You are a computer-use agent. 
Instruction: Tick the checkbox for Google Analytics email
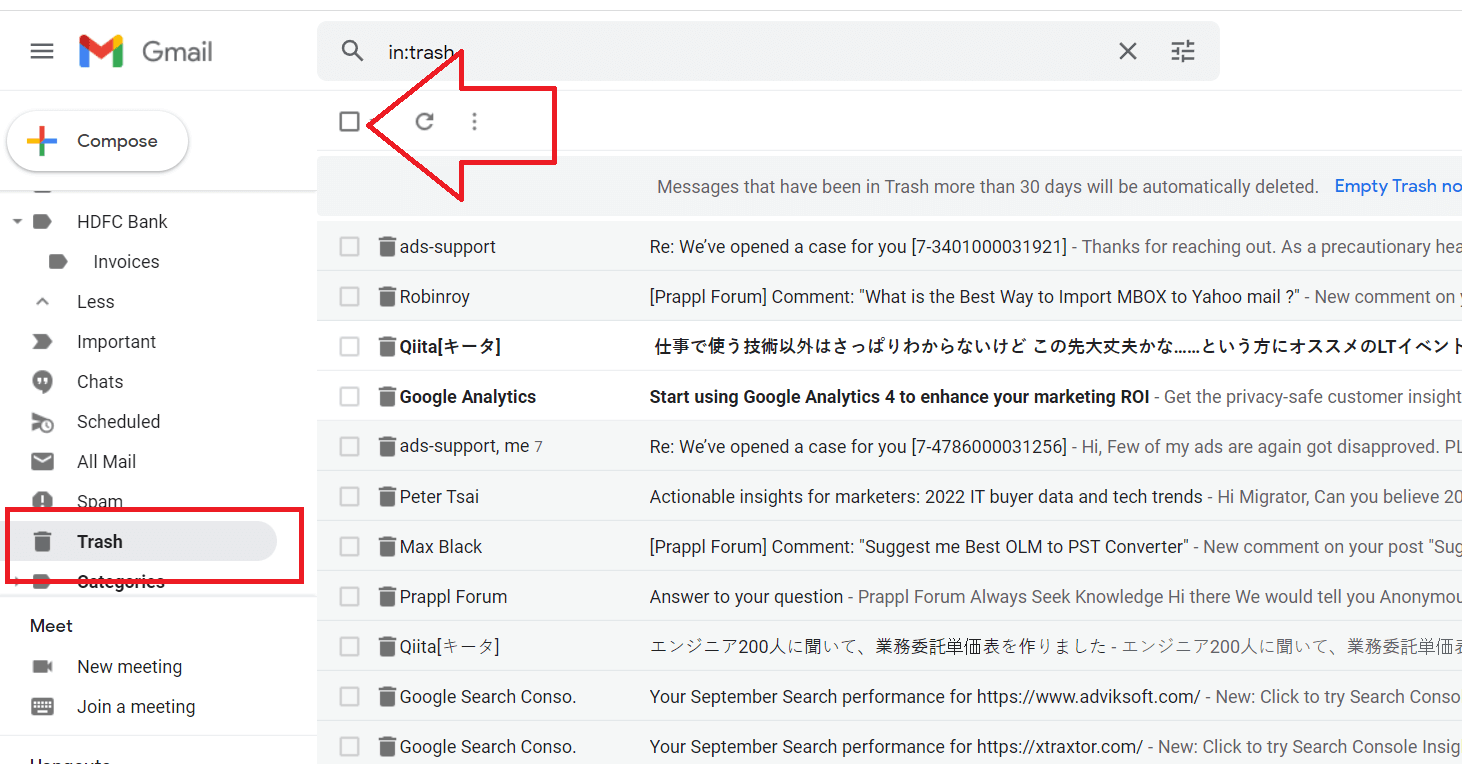click(349, 396)
